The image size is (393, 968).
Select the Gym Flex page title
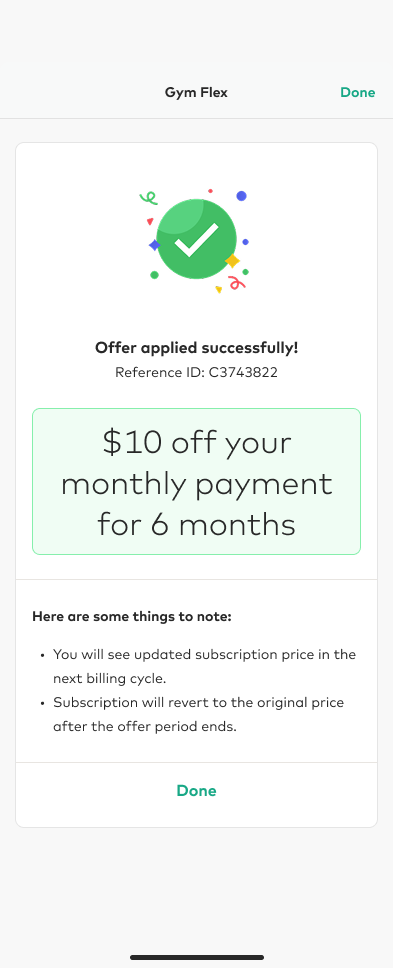pos(196,93)
